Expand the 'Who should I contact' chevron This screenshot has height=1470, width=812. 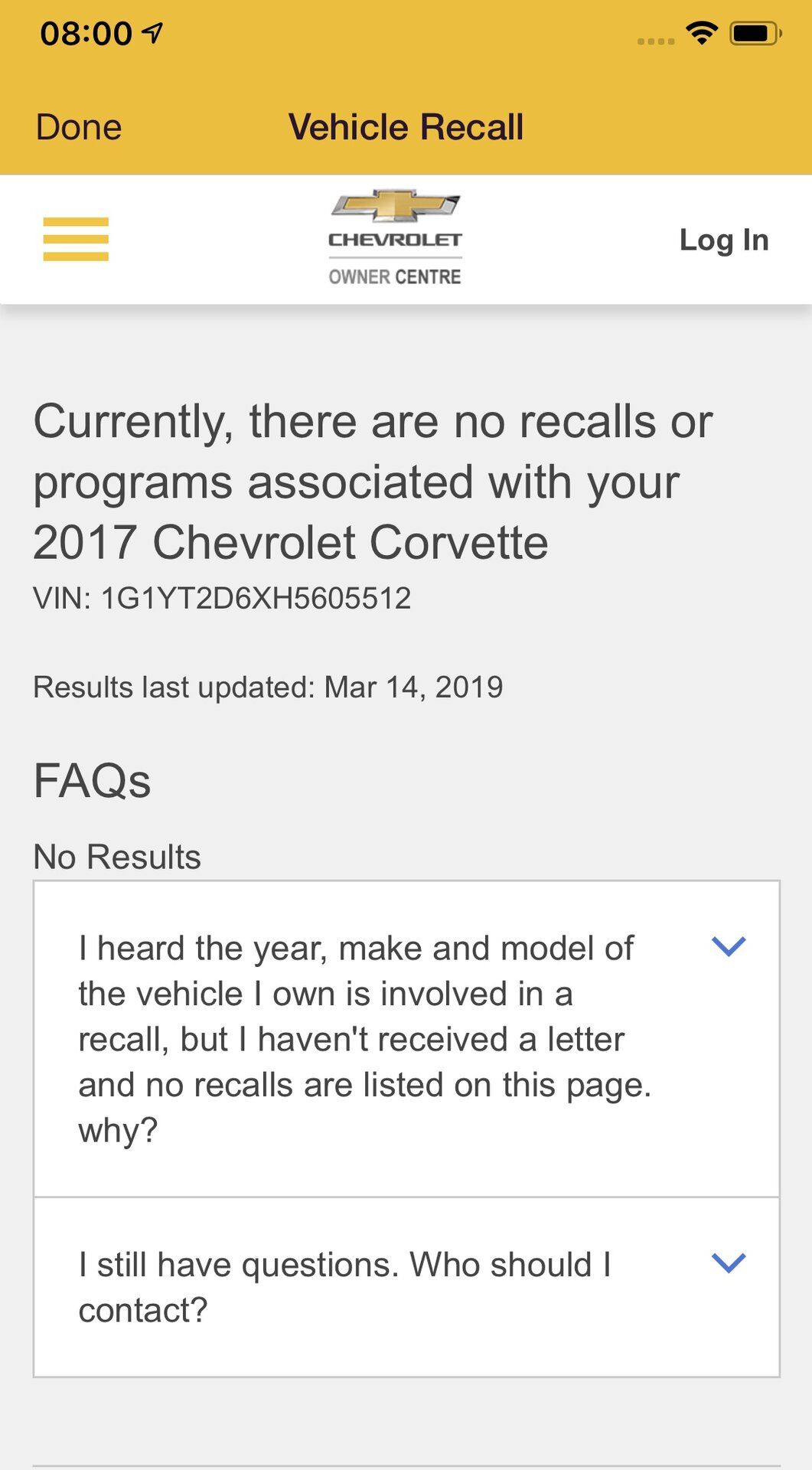(x=728, y=1263)
